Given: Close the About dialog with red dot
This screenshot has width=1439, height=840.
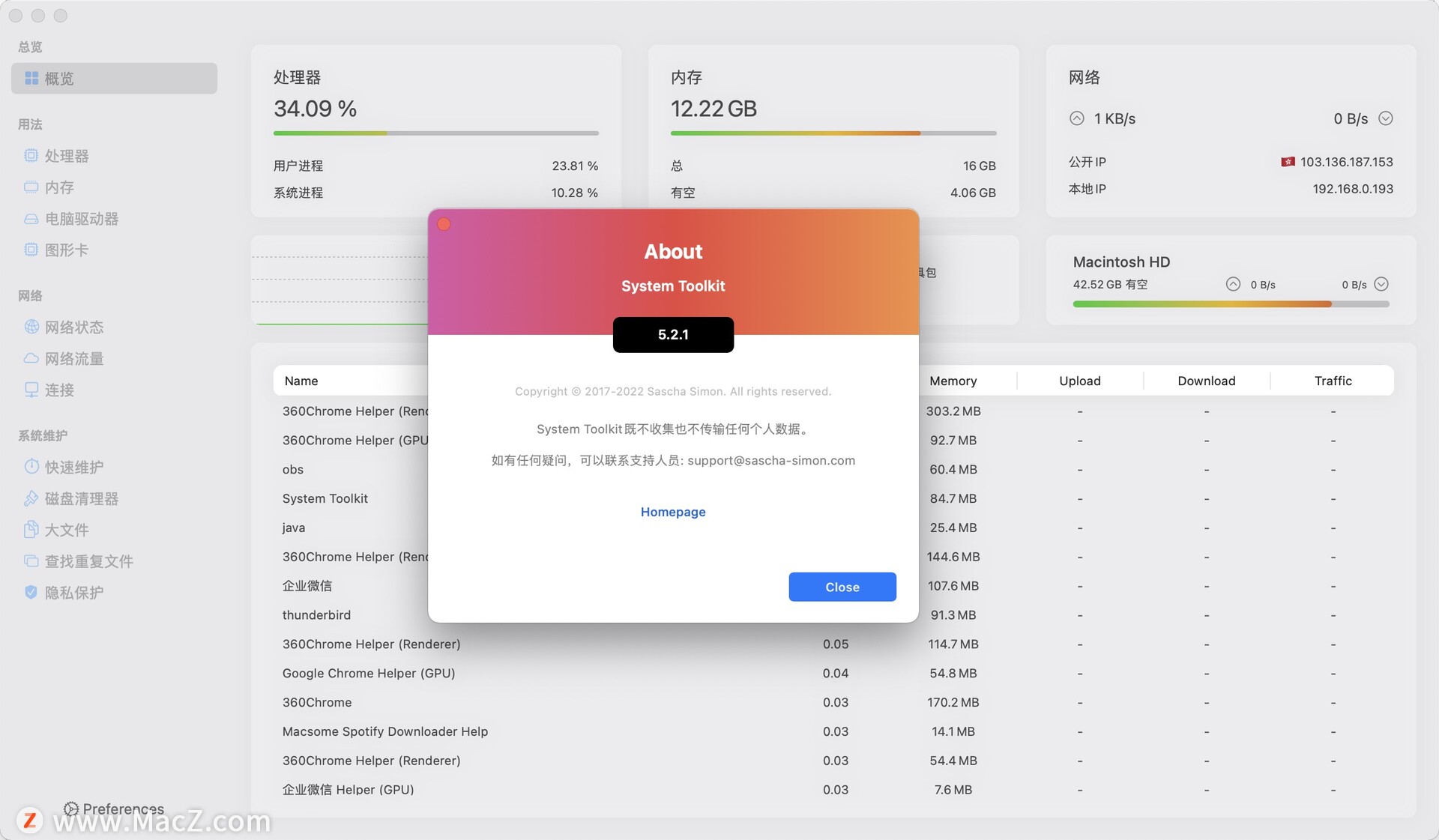Looking at the screenshot, I should pyautogui.click(x=444, y=224).
